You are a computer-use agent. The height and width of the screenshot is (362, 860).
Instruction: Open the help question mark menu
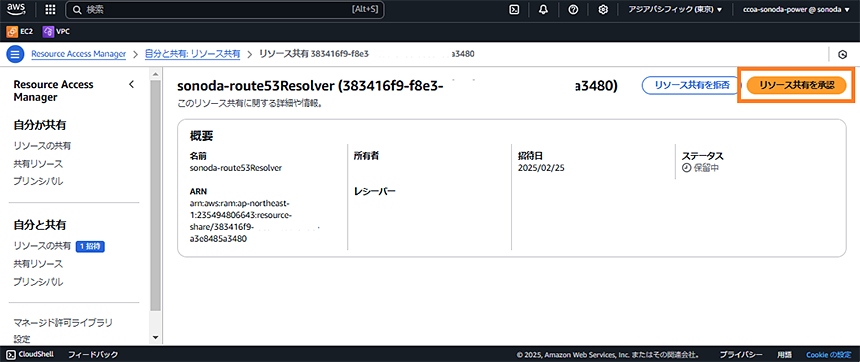[x=573, y=10]
